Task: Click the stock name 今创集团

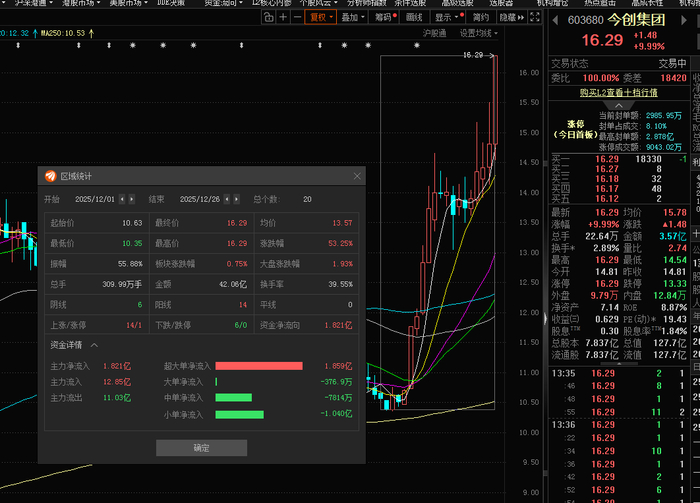Action: [x=636, y=20]
